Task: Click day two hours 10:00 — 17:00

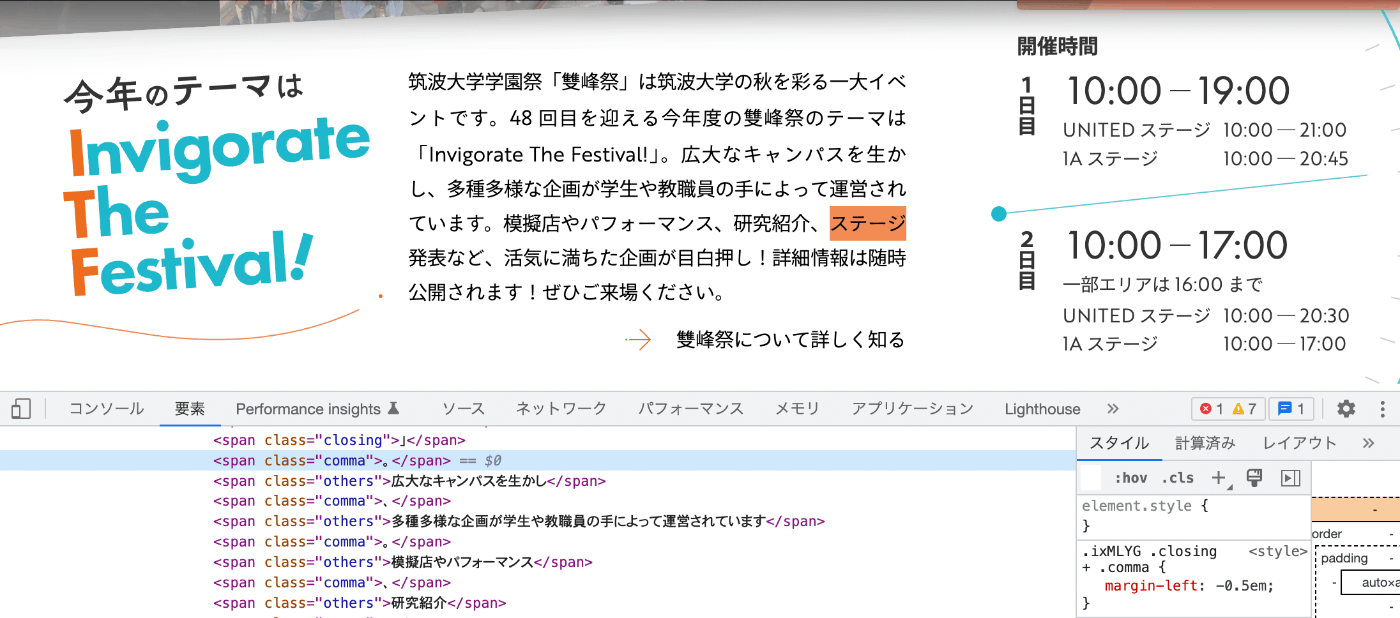Action: coord(1177,245)
